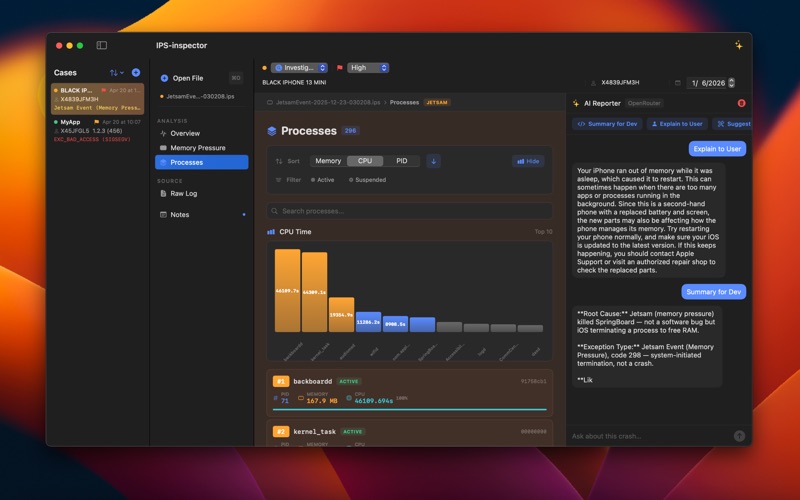Go to Overview analysis section

click(202, 133)
